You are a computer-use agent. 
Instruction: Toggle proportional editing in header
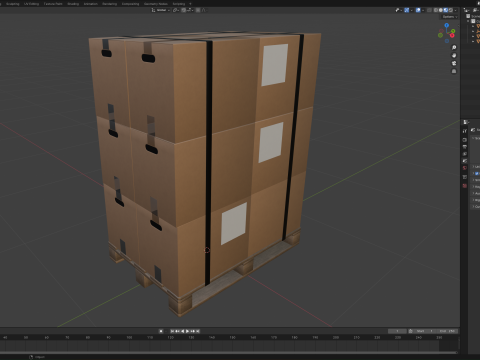click(x=198, y=10)
